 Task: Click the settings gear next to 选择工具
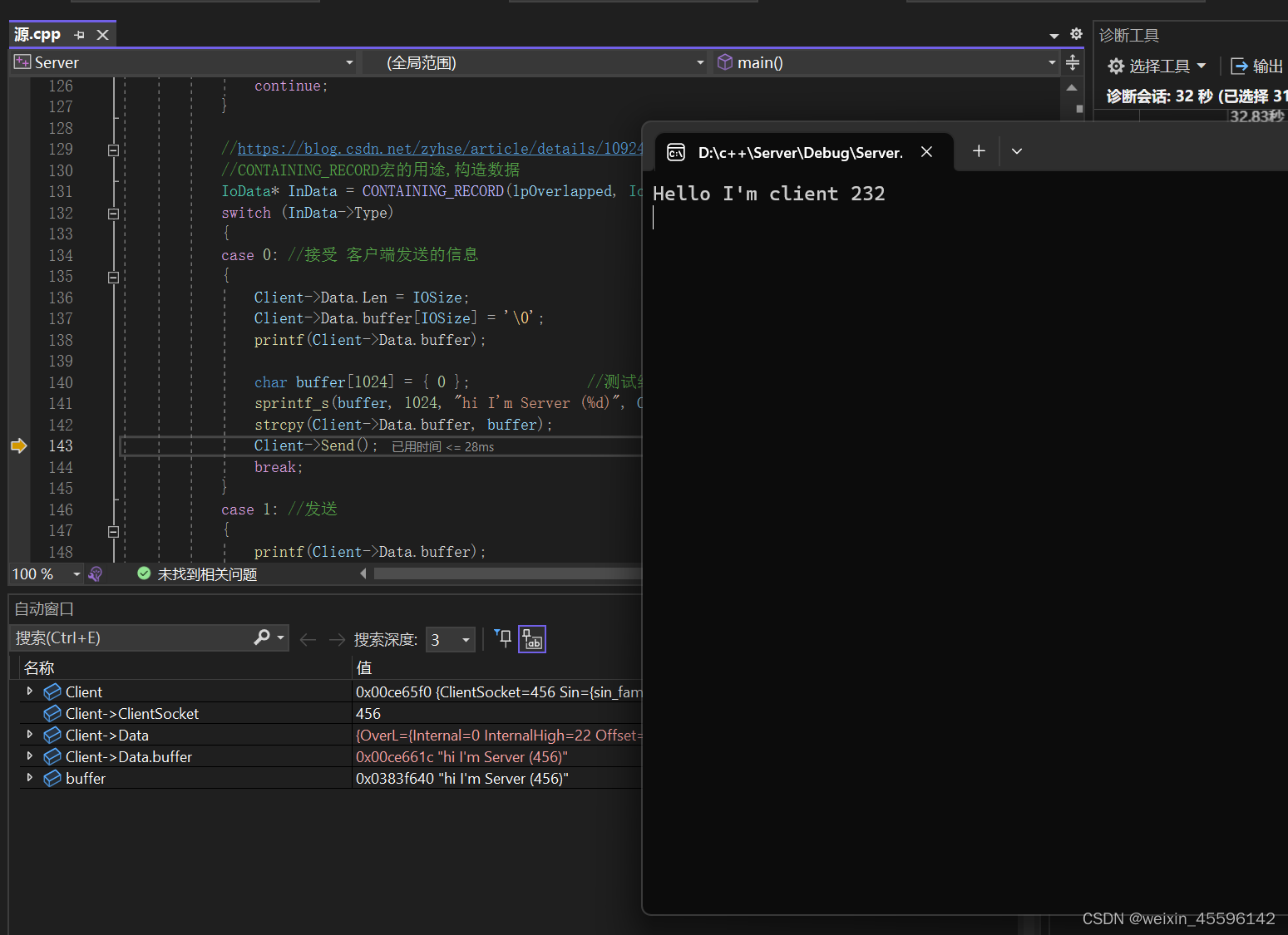(x=1115, y=66)
